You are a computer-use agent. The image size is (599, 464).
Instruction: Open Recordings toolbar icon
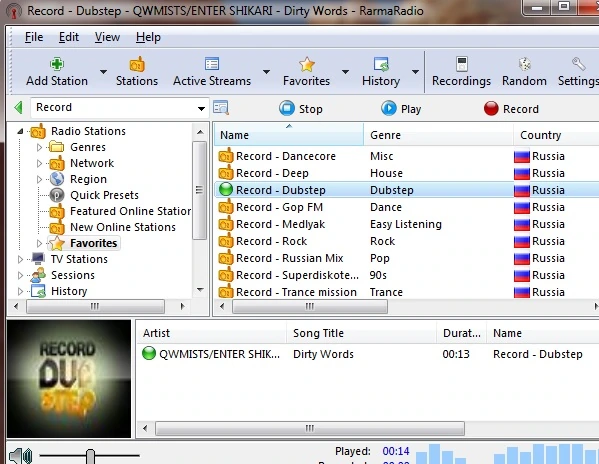(x=461, y=64)
